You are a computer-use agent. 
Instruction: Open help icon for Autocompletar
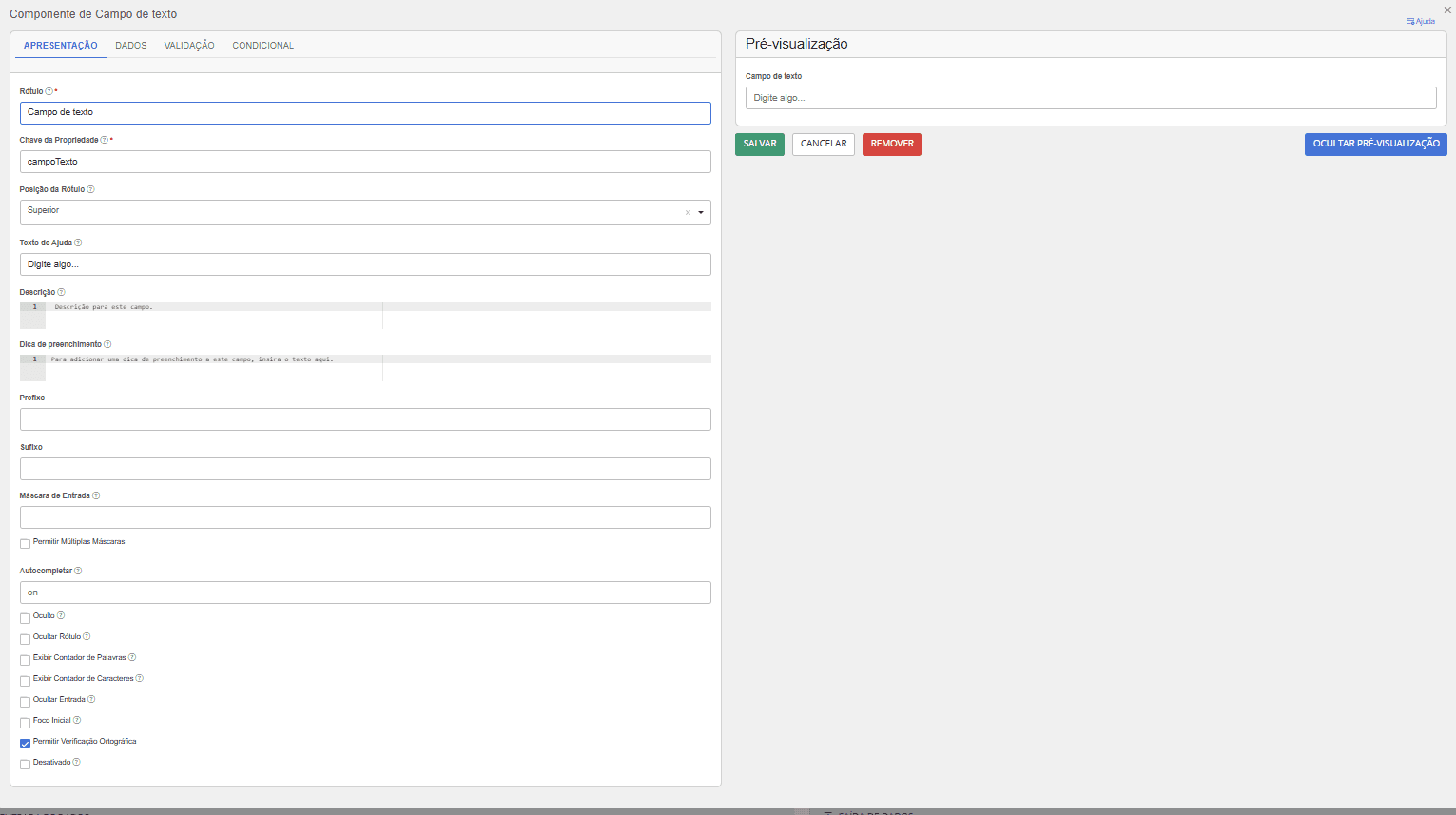[78, 571]
